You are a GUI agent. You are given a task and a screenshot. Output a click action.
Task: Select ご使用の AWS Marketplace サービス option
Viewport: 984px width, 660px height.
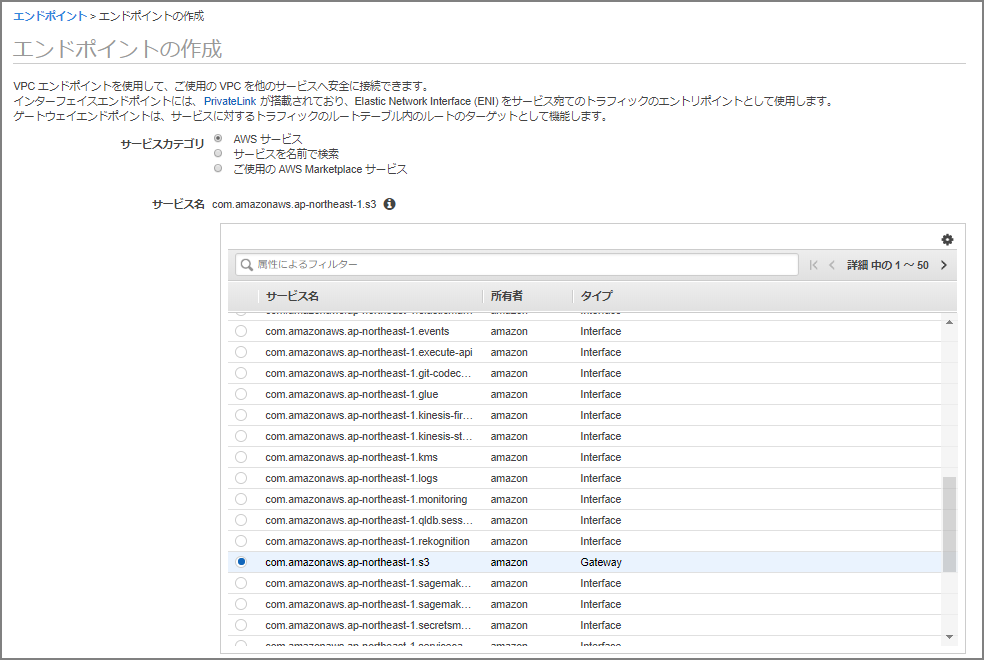coord(217,168)
